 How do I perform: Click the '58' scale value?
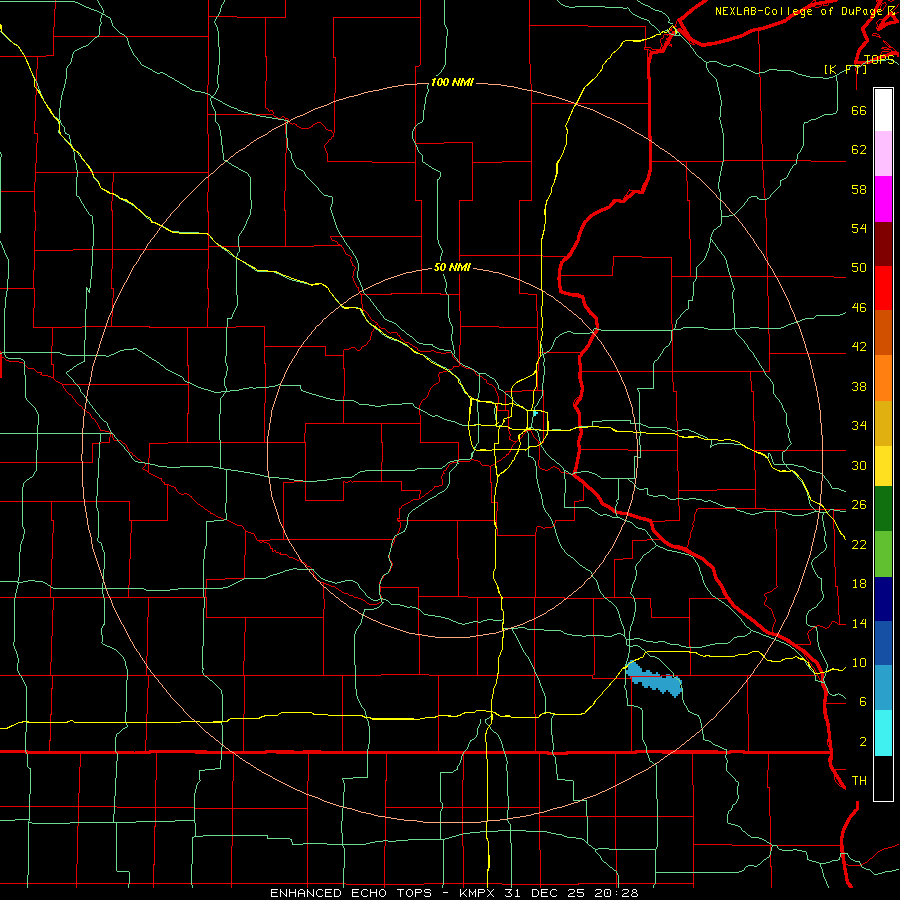click(x=859, y=189)
